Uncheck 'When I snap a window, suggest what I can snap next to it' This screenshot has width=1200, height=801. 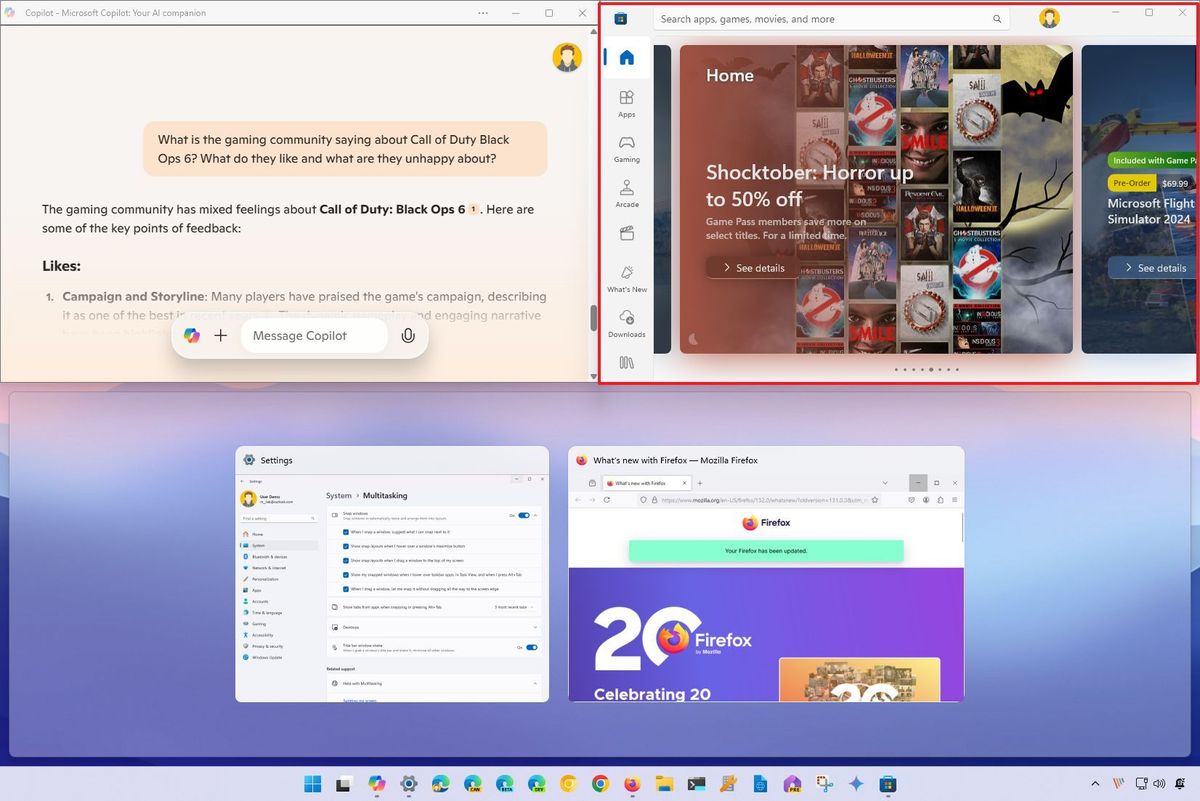pos(345,531)
